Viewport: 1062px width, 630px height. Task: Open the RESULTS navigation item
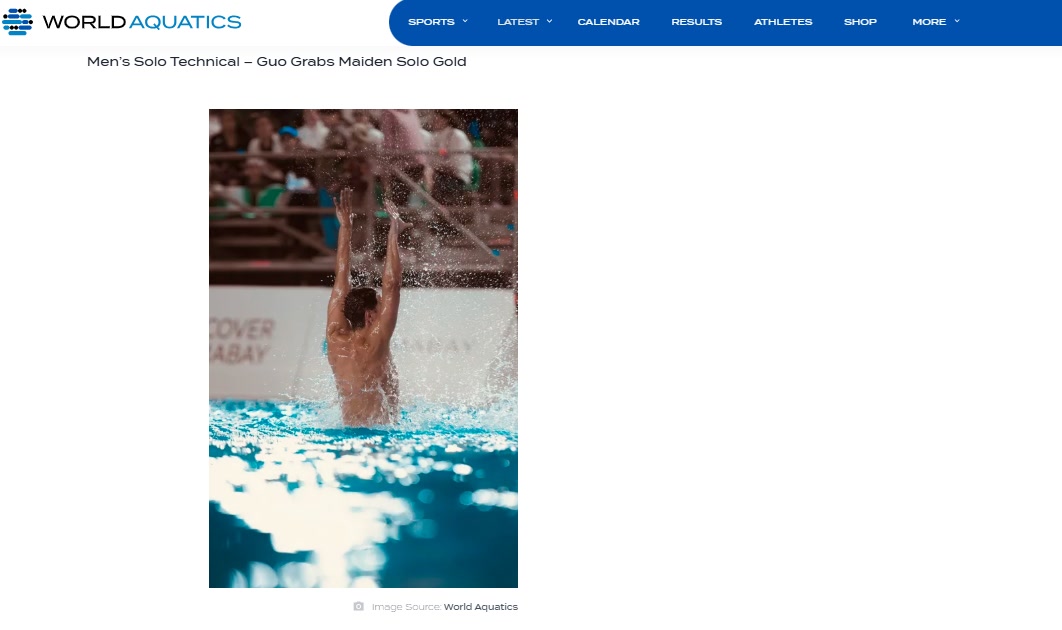pyautogui.click(x=696, y=22)
